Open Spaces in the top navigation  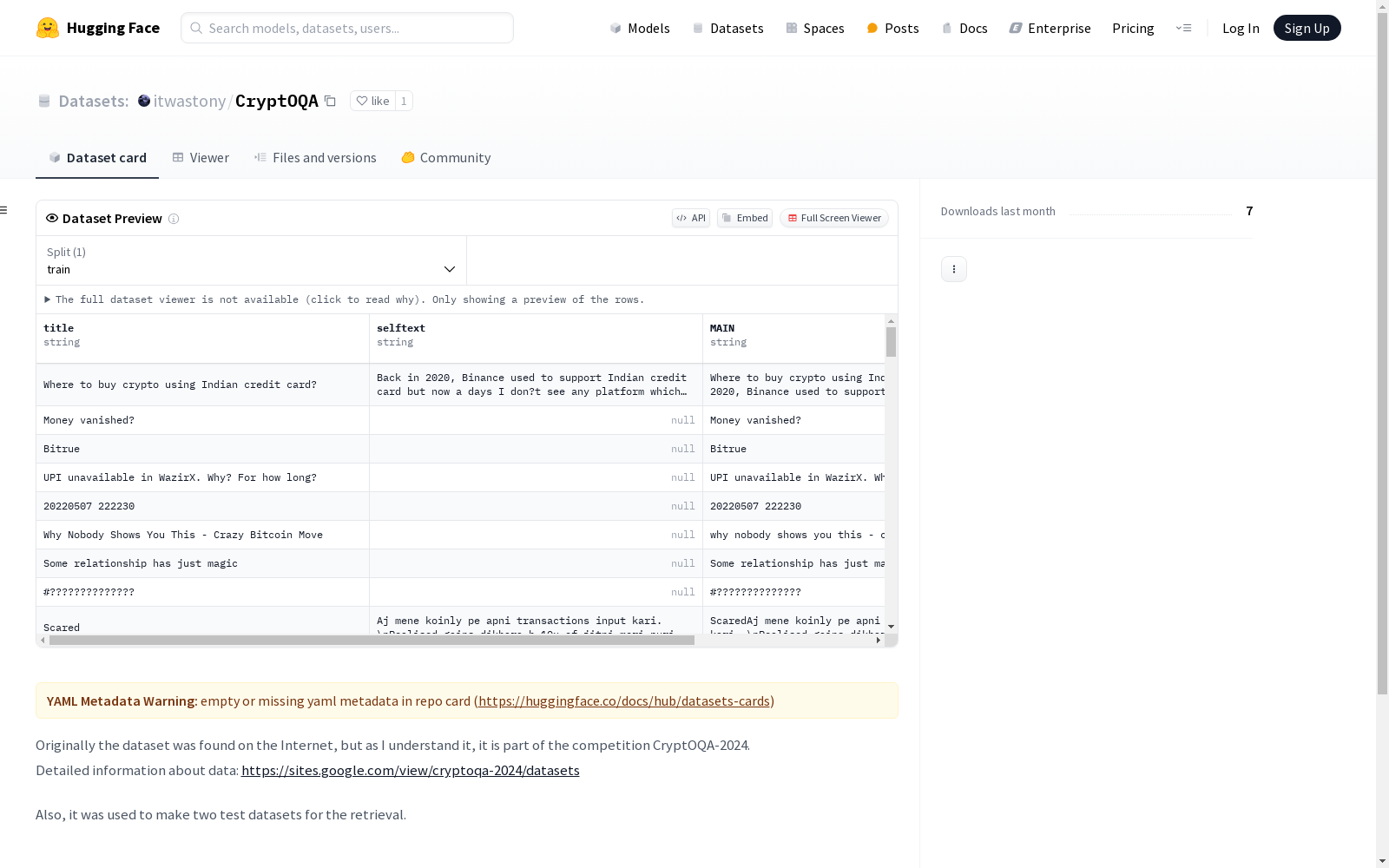(x=815, y=28)
